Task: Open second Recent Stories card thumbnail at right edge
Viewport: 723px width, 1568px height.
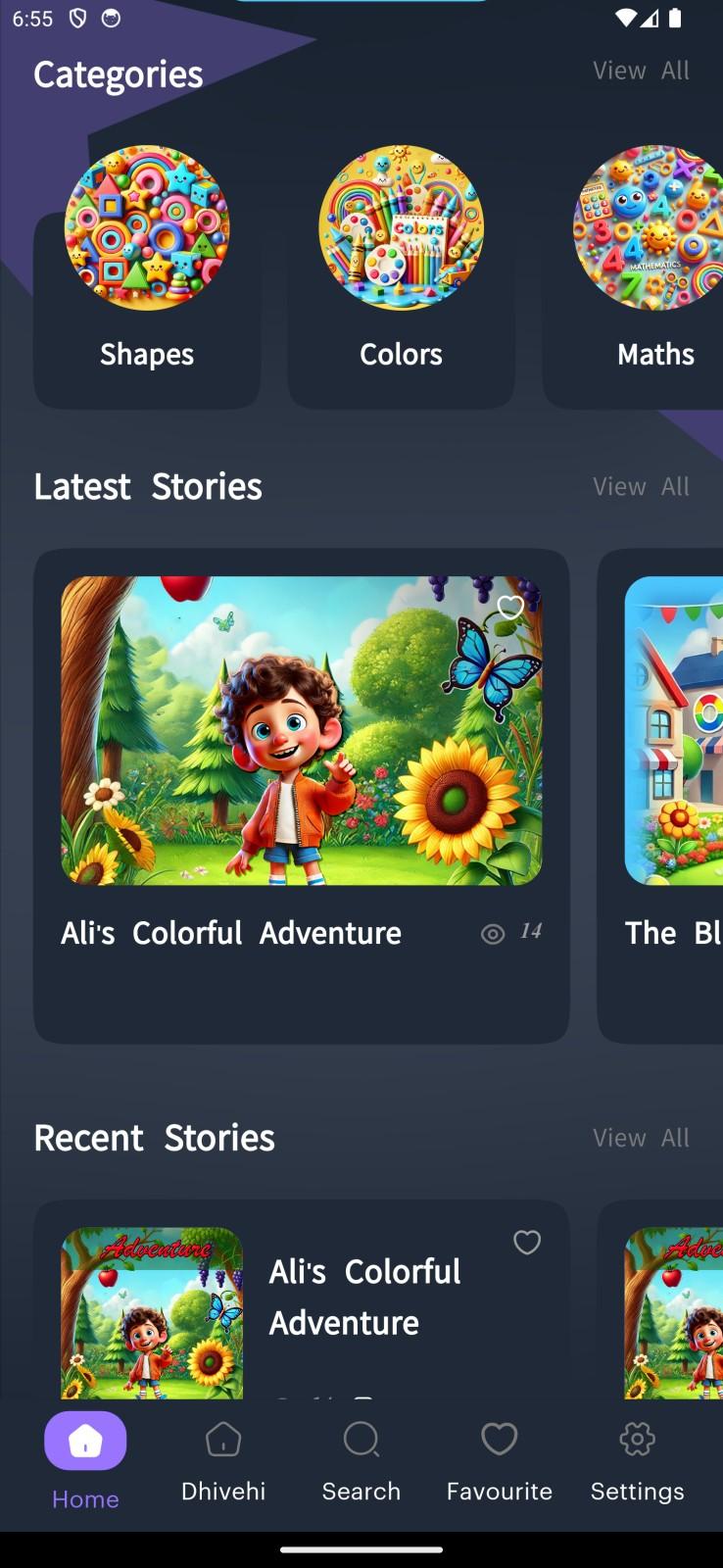Action: point(674,1313)
